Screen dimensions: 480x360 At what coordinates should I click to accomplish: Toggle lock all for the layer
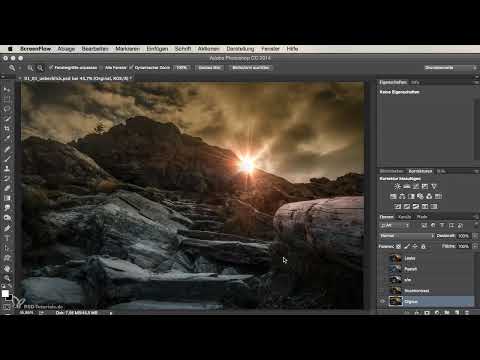423,246
